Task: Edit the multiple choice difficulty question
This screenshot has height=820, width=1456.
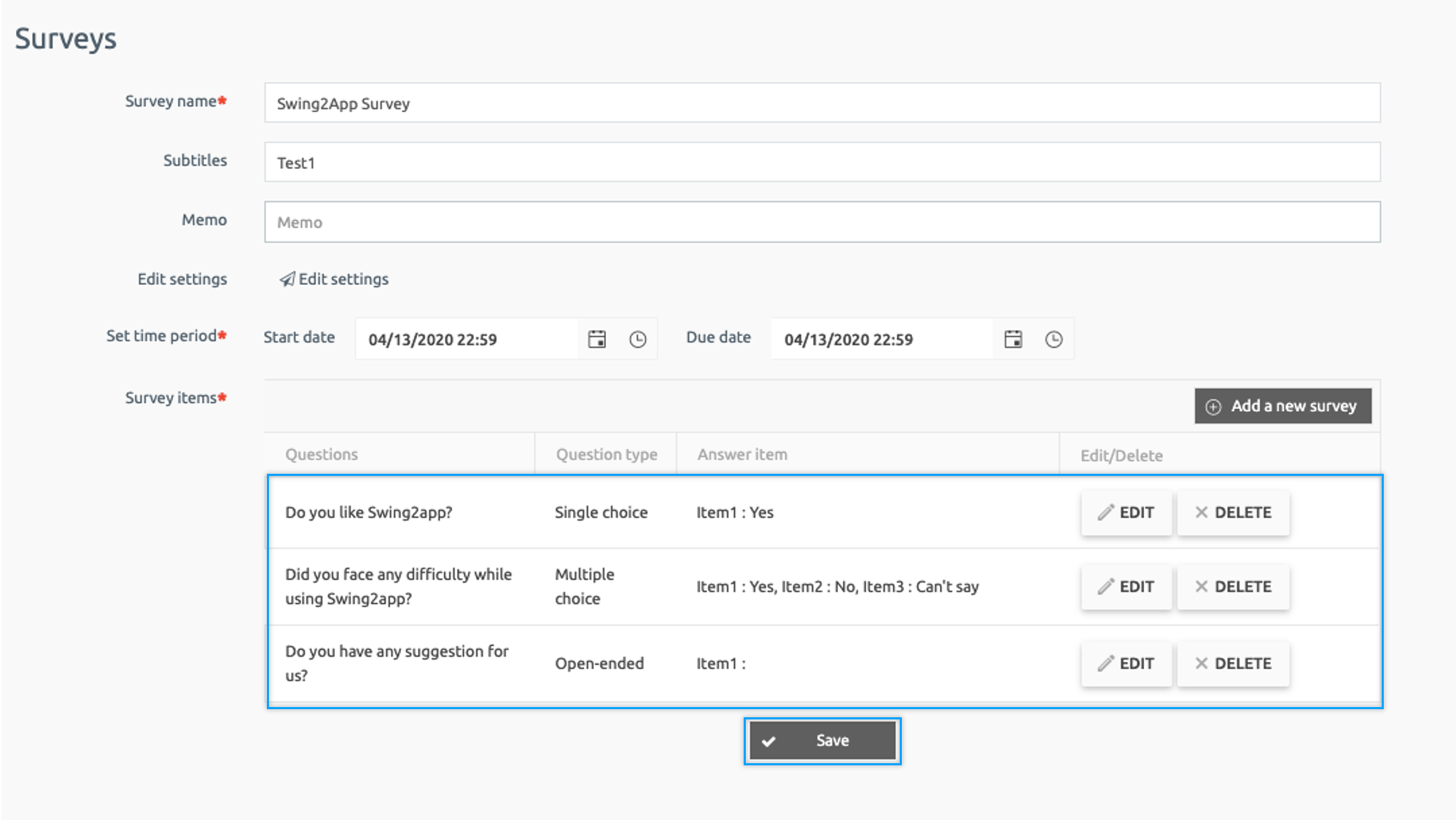Action: (1126, 587)
